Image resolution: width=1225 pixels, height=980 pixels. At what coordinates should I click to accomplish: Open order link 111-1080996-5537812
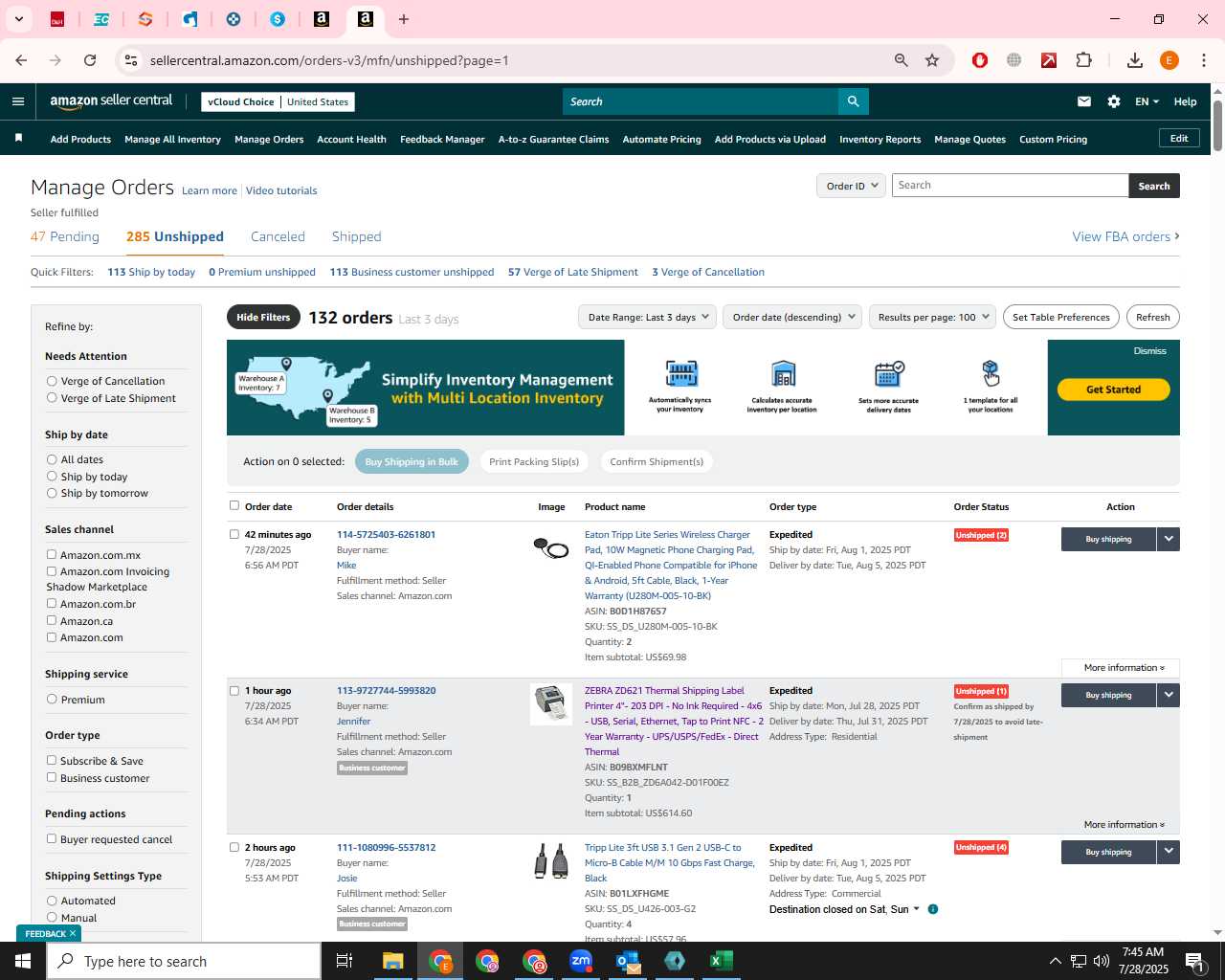click(386, 847)
